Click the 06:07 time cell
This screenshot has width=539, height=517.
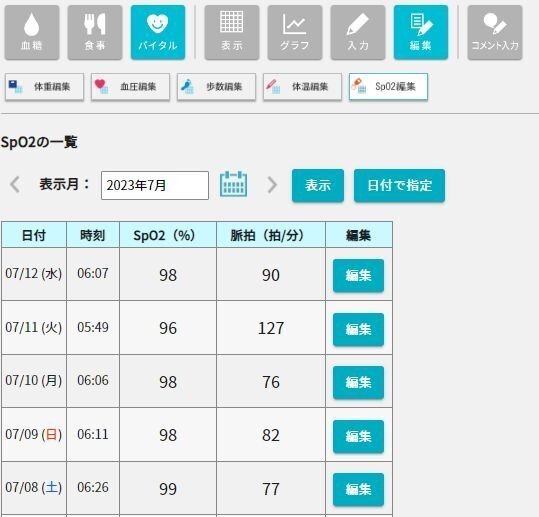point(93,274)
